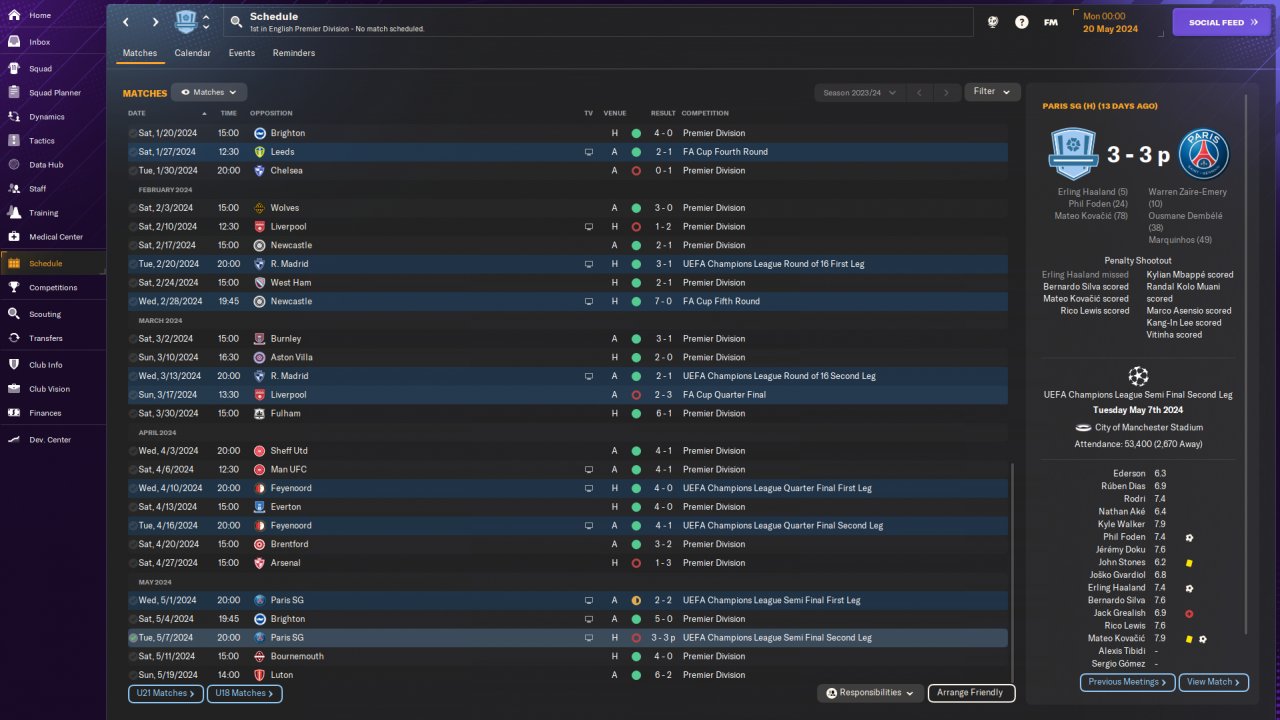Toggle the circle on the Fulham match row
The height and width of the screenshot is (720, 1280).
click(133, 413)
